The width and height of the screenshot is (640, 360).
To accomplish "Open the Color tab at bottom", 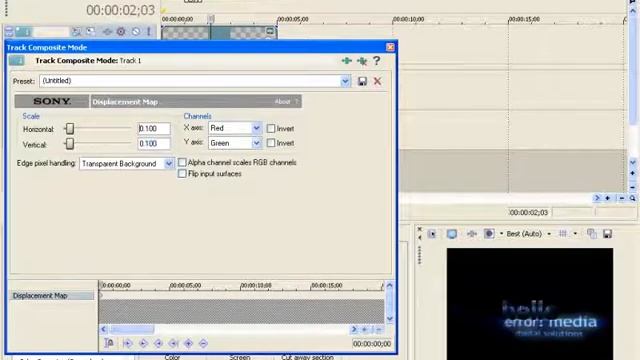I will [x=172, y=357].
